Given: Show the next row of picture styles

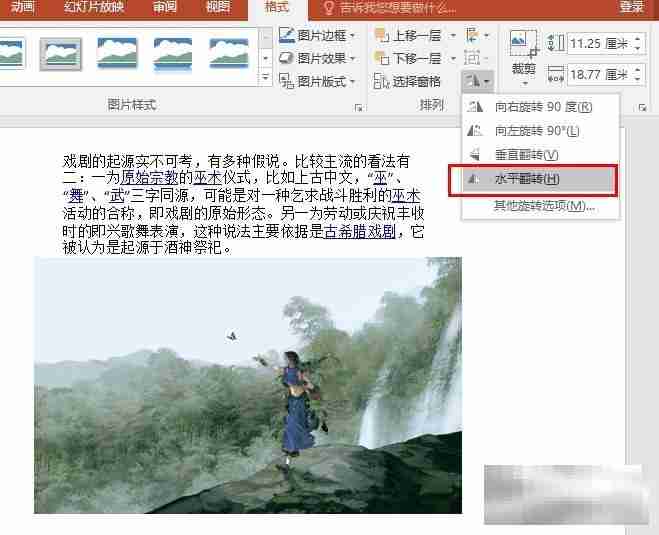Looking at the screenshot, I should 266,58.
